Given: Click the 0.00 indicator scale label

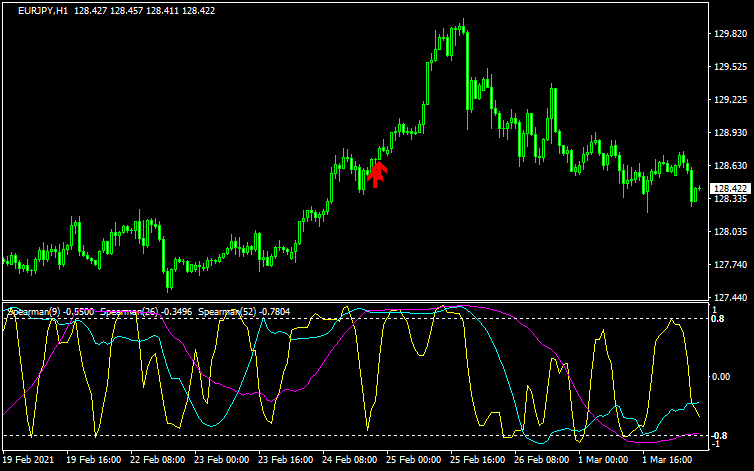Looking at the screenshot, I should 720,377.
